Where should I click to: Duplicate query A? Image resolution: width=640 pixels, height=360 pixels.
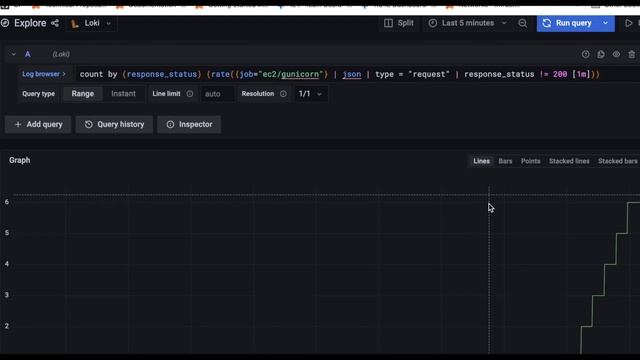pos(601,54)
